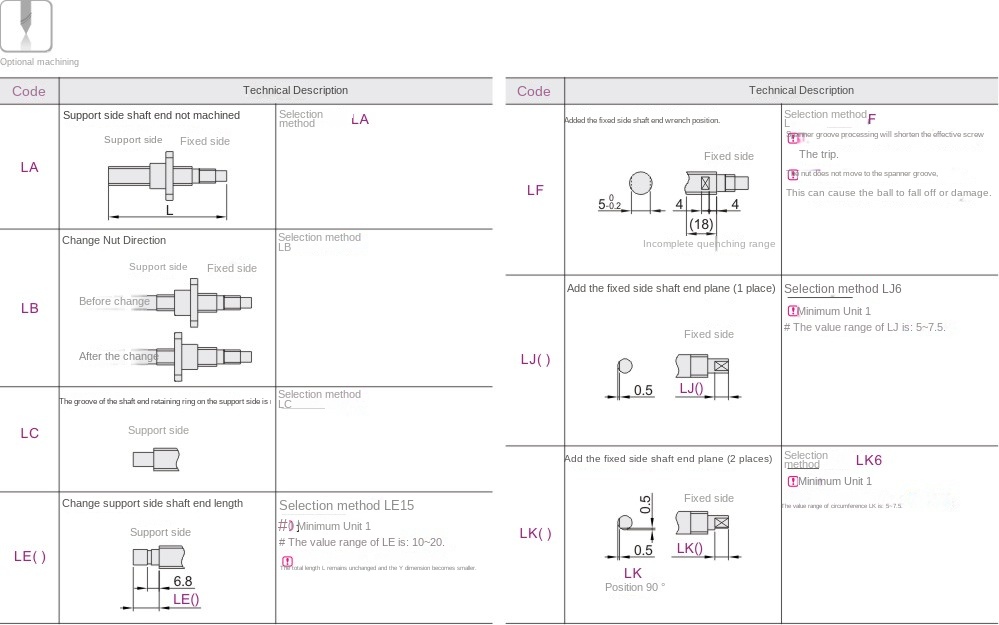Image resolution: width=999 pixels, height=625 pixels.
Task: Click the LK6 selection method code
Action: 868,460
